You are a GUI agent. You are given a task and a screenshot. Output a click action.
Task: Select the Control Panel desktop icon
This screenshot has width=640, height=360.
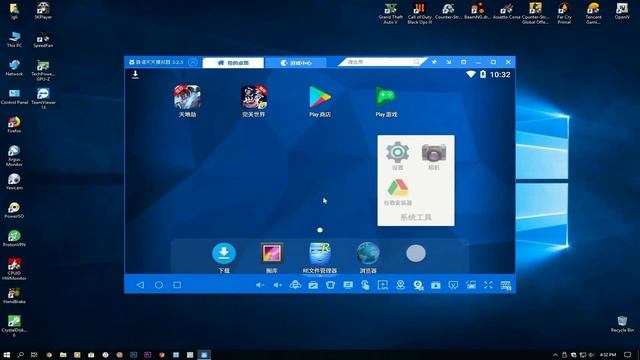14,96
